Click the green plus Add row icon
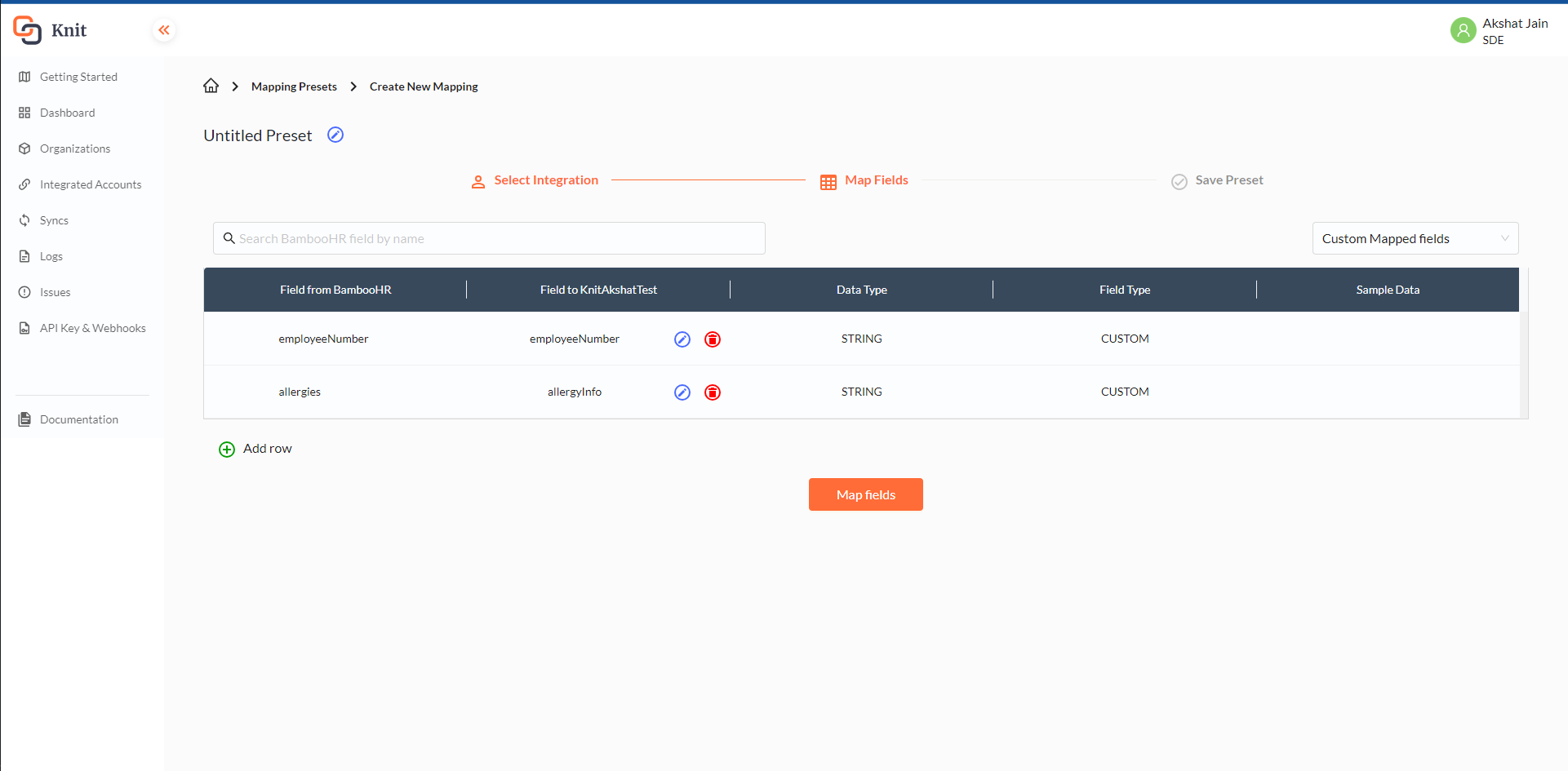This screenshot has height=771, width=1568. tap(227, 450)
